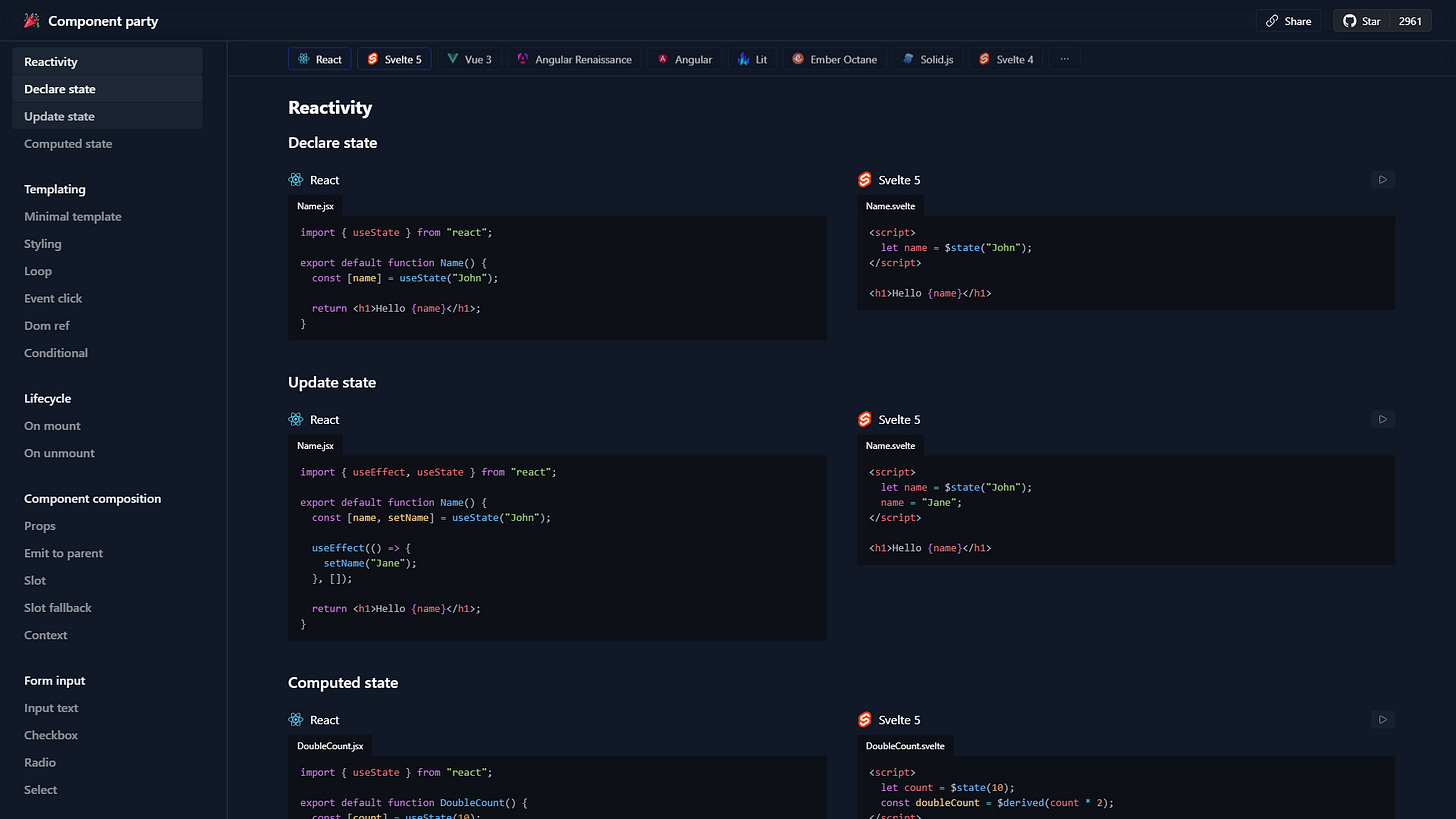Click the Svelte icon under Declare state
Viewport: 1456px width, 819px height.
865,180
